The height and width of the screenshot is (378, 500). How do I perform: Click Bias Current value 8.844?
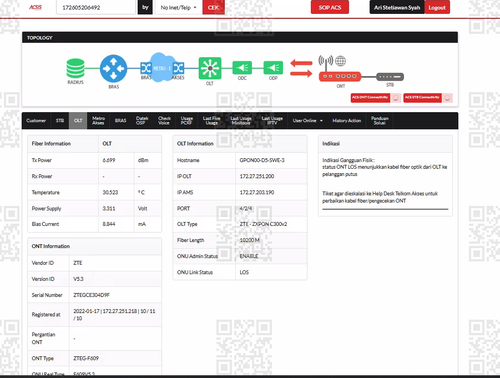point(109,224)
